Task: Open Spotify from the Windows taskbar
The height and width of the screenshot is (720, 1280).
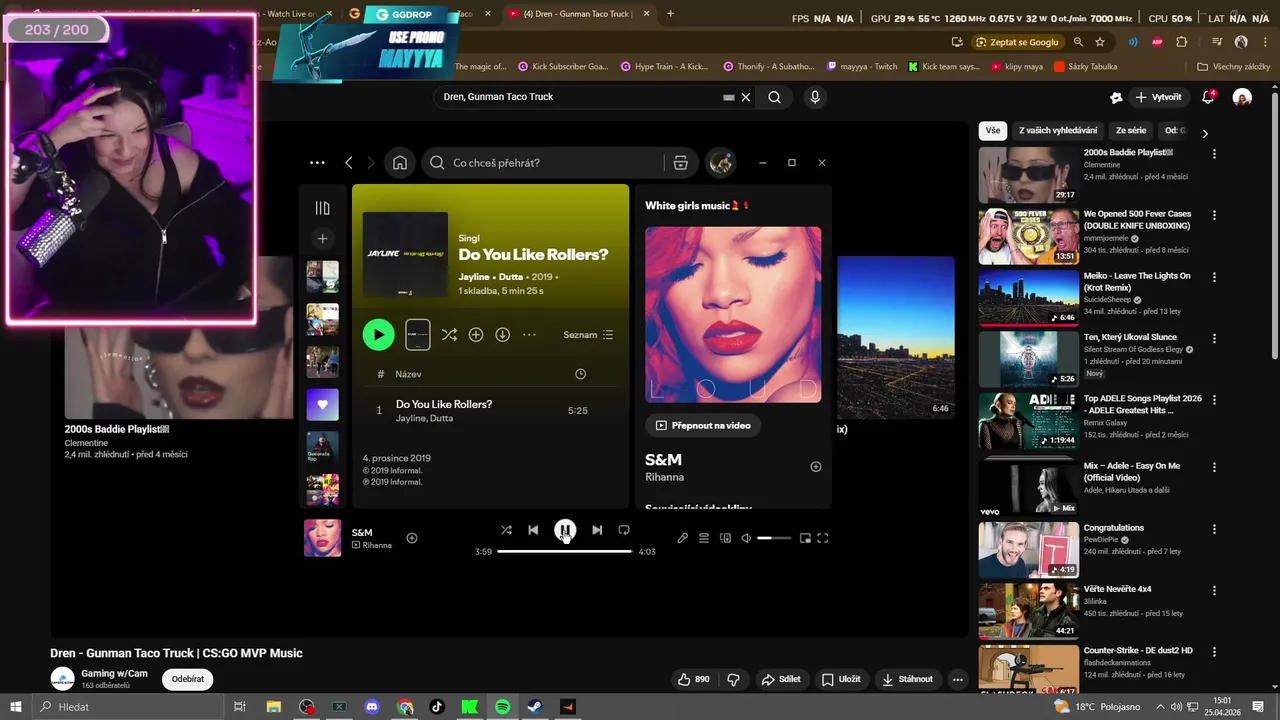Action: (x=503, y=707)
